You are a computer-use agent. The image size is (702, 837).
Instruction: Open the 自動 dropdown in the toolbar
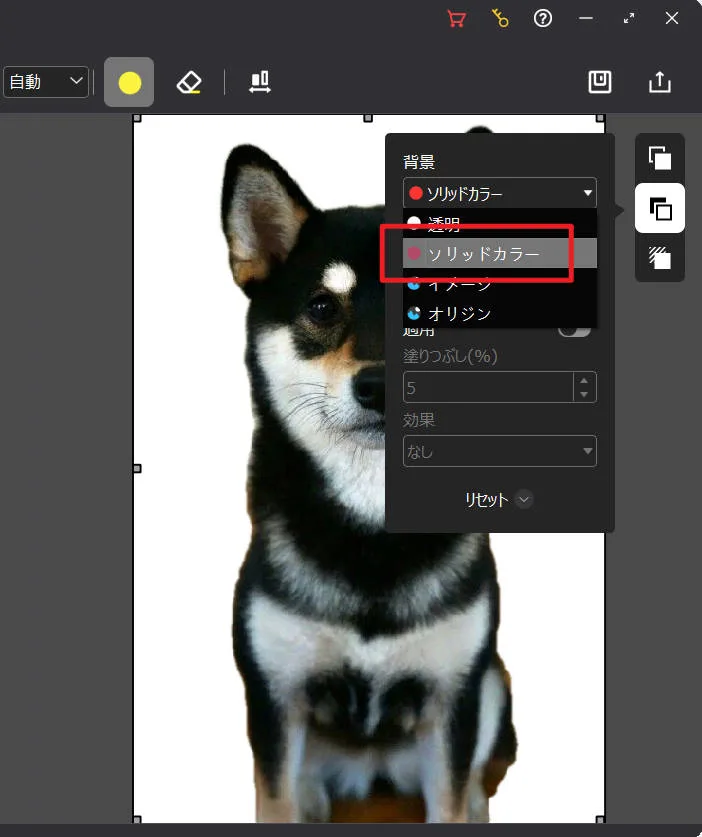(46, 82)
